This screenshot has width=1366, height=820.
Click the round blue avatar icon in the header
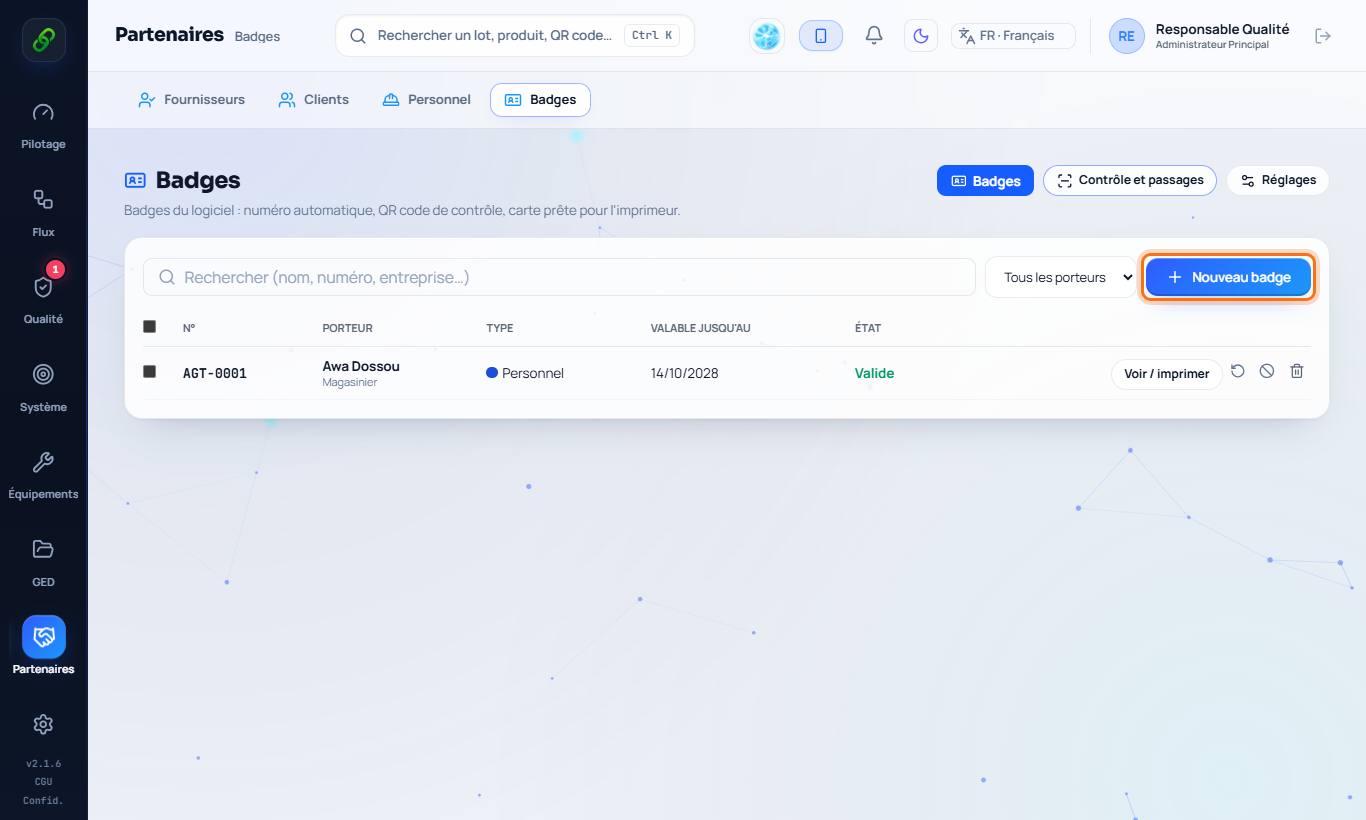[x=767, y=36]
